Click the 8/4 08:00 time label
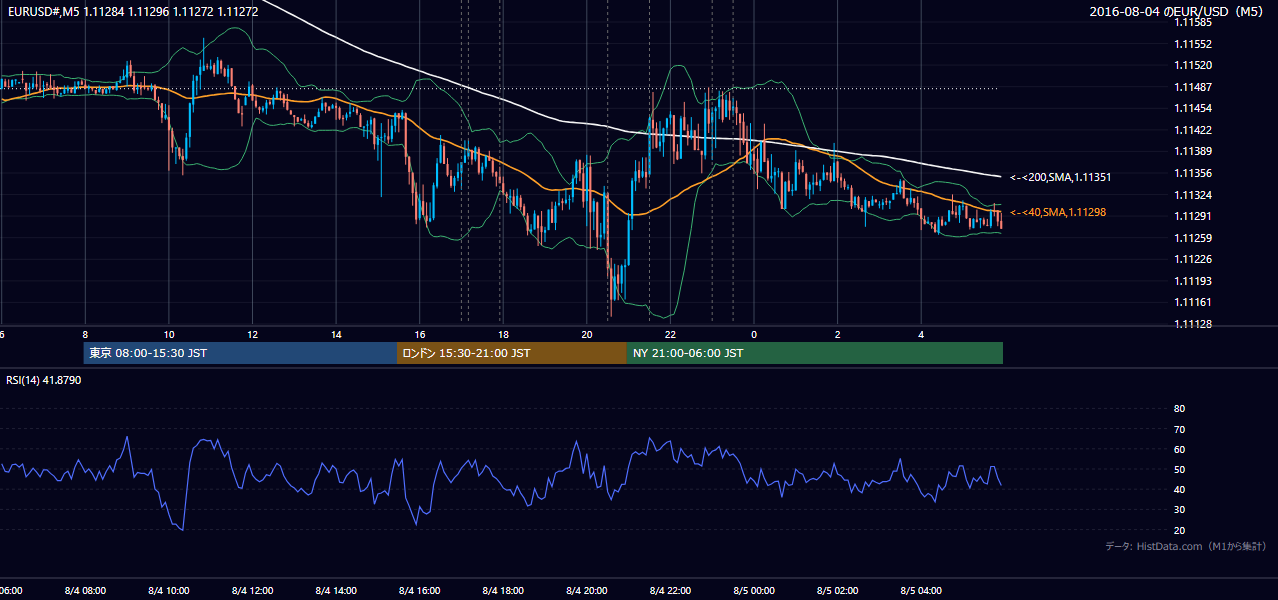Viewport: 1278px width, 600px height. click(84, 591)
